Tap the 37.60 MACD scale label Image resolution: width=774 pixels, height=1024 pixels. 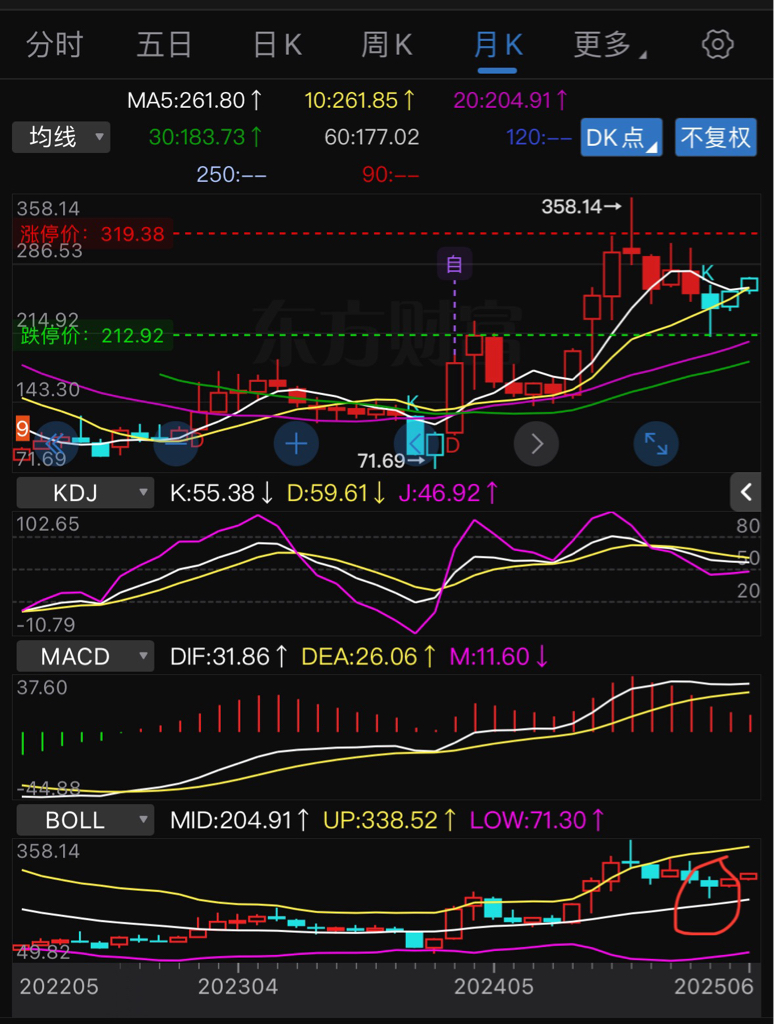click(42, 688)
